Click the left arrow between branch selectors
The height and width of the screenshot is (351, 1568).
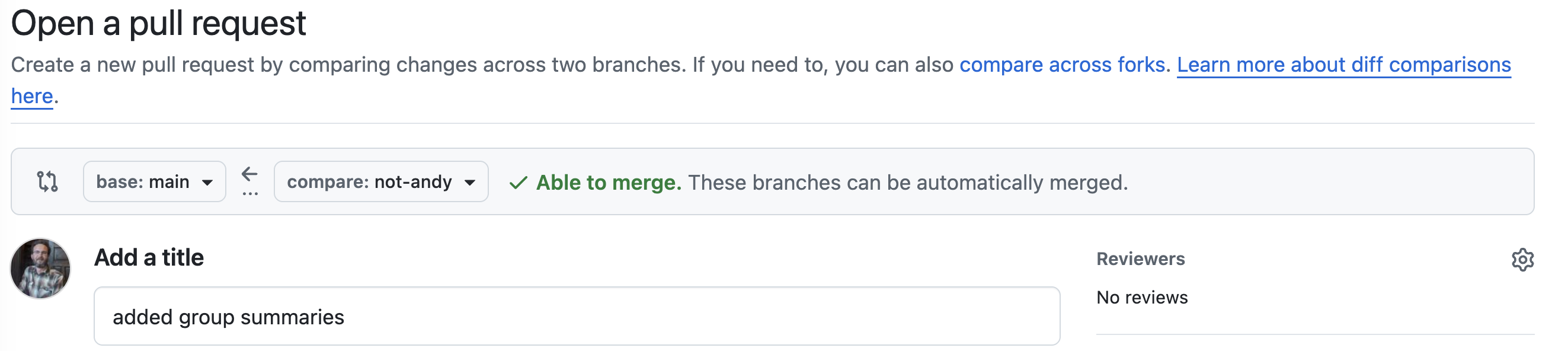point(249,175)
